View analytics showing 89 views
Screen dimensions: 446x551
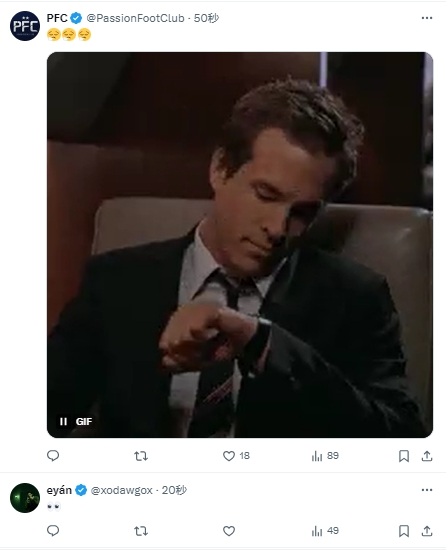[x=325, y=456]
